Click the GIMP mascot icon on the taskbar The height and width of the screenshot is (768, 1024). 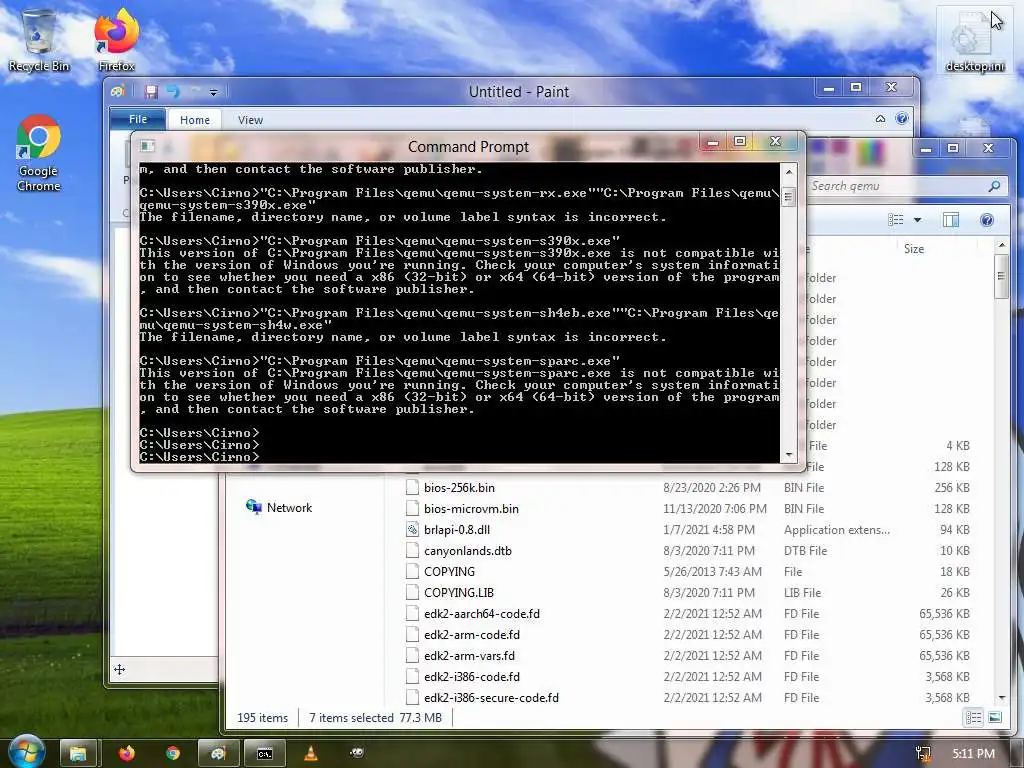[x=357, y=753]
